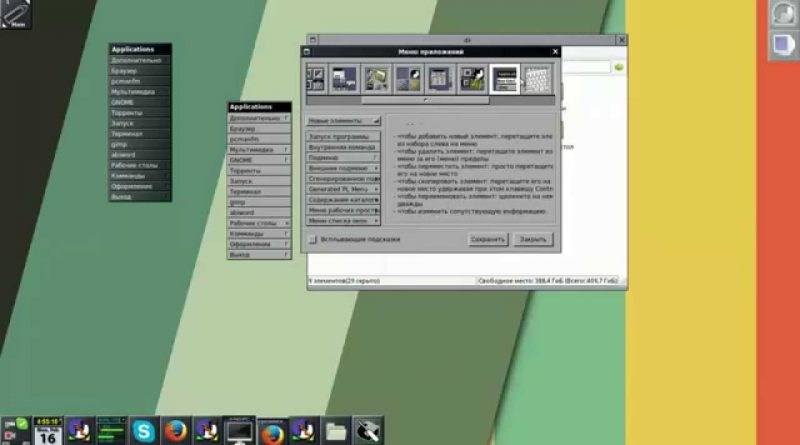Click Оформление in the dark Applications menu

[x=140, y=186]
